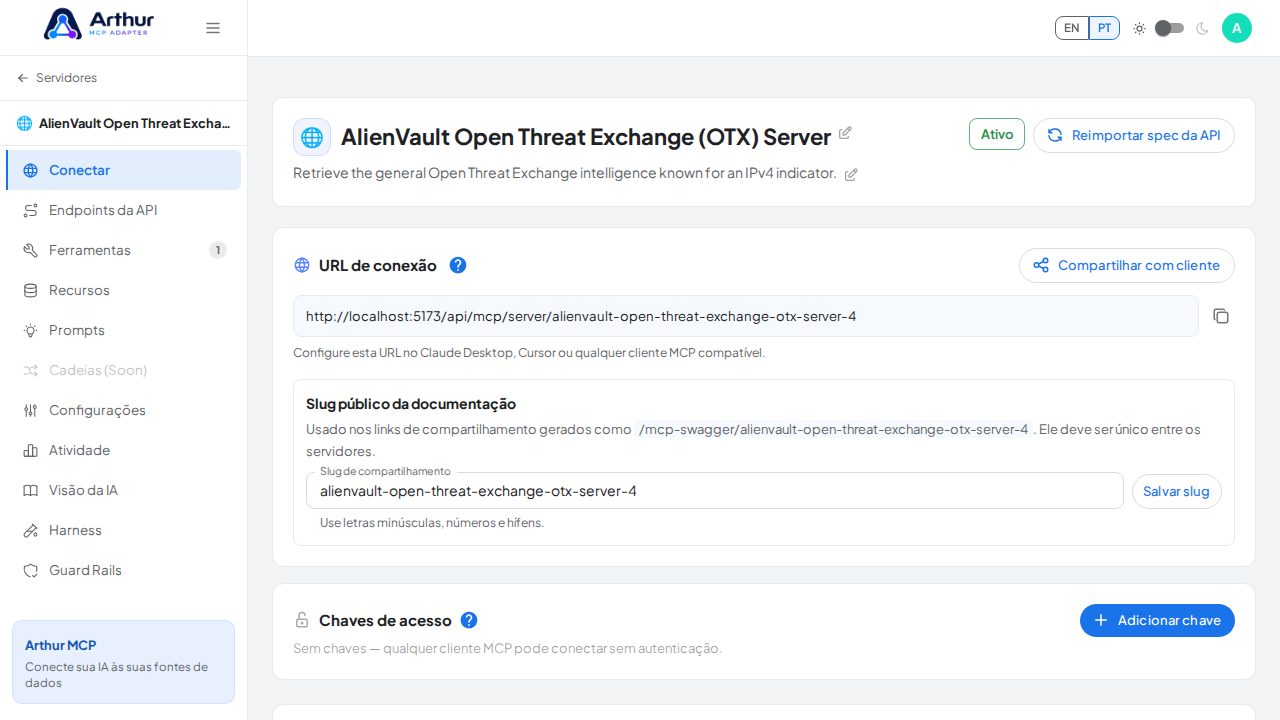Click the moon dark-mode icon
The width and height of the screenshot is (1280, 720).
(1202, 28)
